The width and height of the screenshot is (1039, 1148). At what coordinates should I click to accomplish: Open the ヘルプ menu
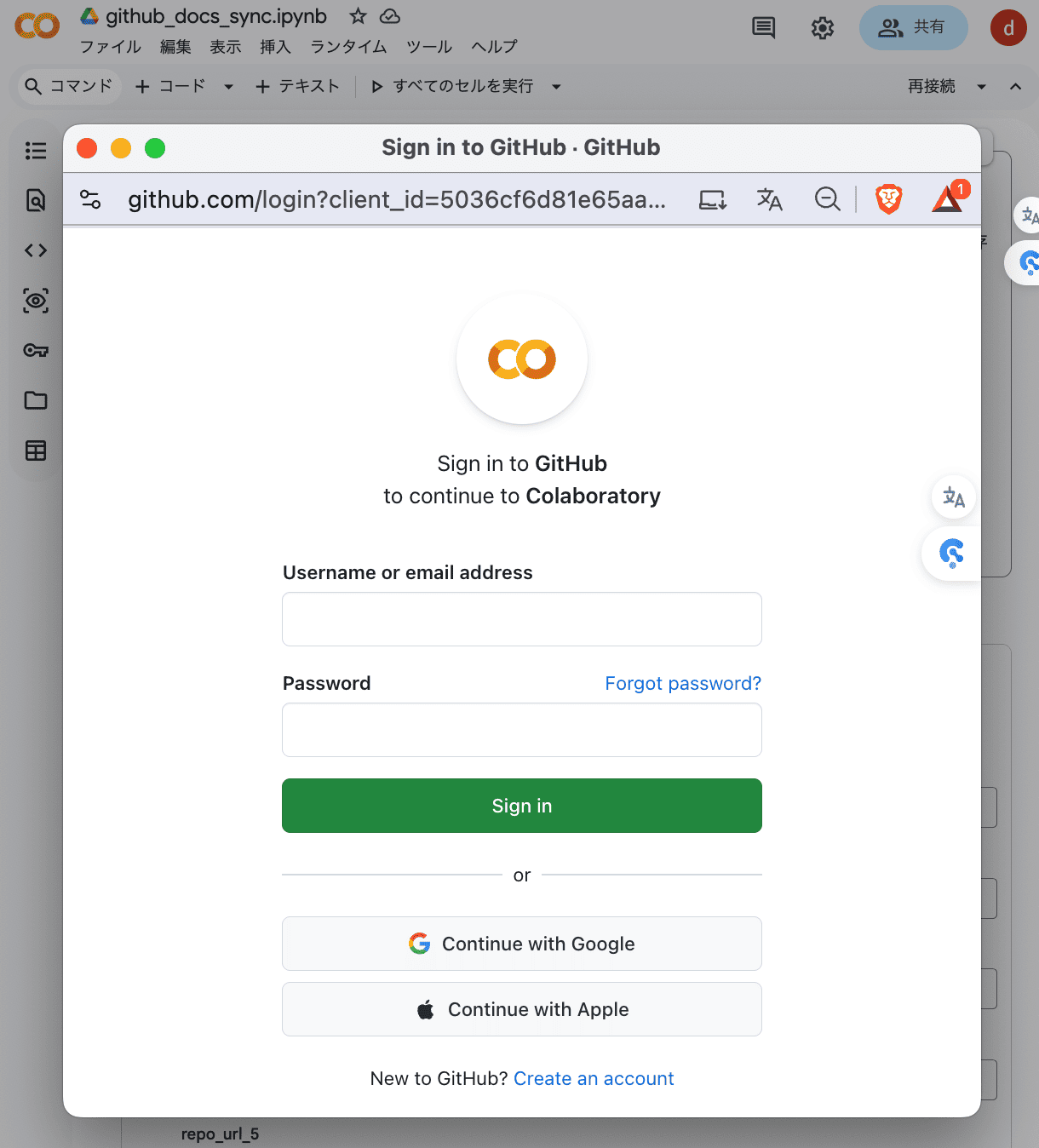[x=493, y=47]
